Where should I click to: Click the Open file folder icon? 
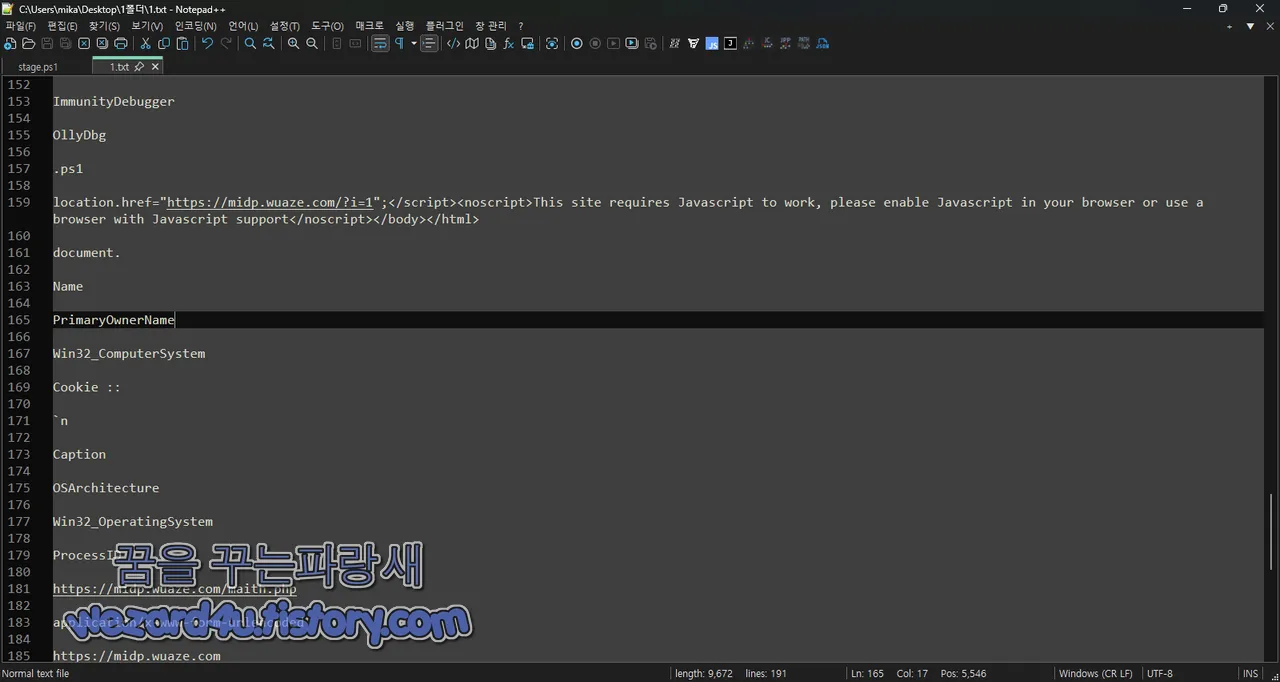tap(29, 44)
